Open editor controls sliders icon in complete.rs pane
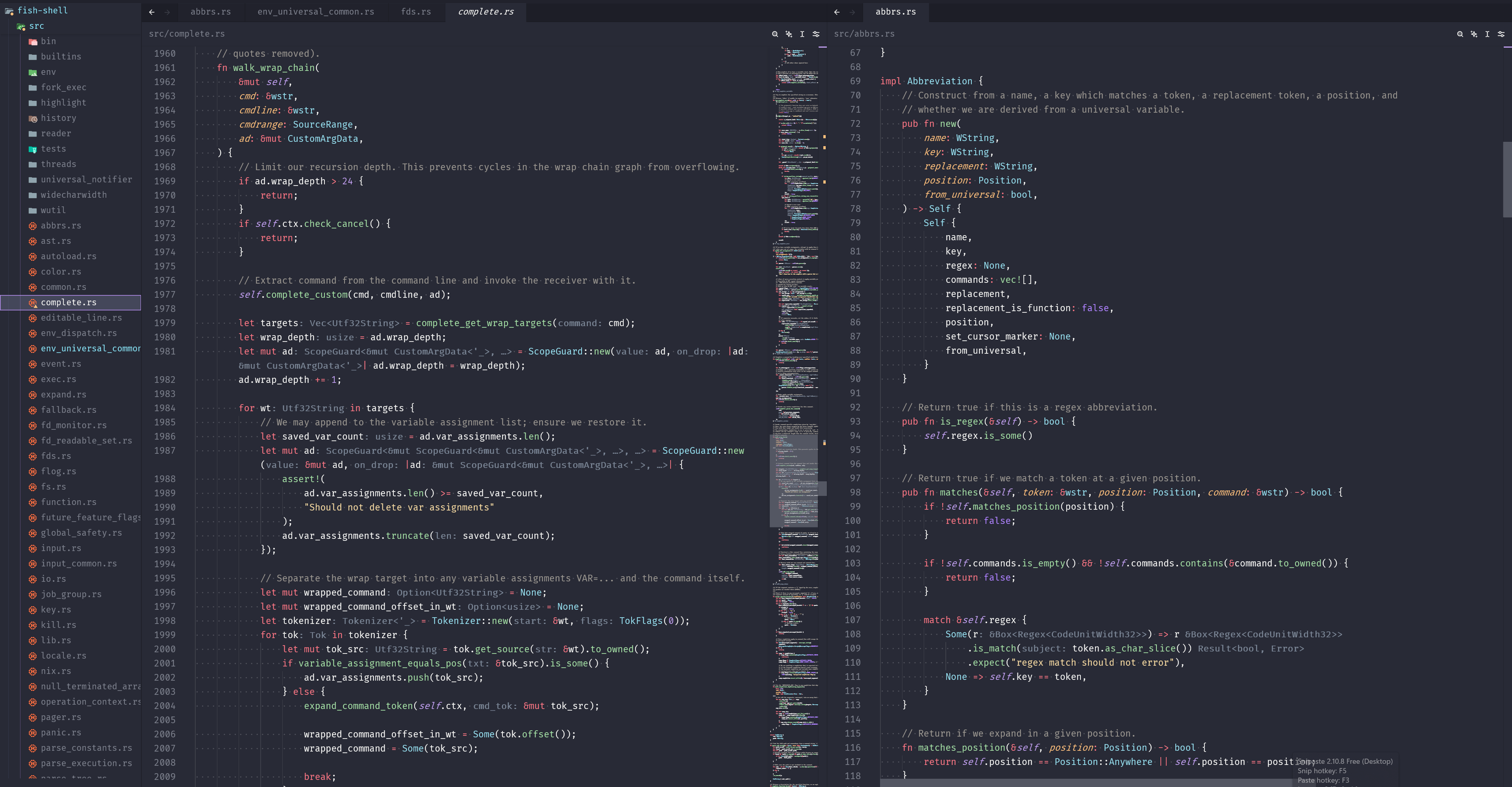This screenshot has width=1512, height=787. 816,34
